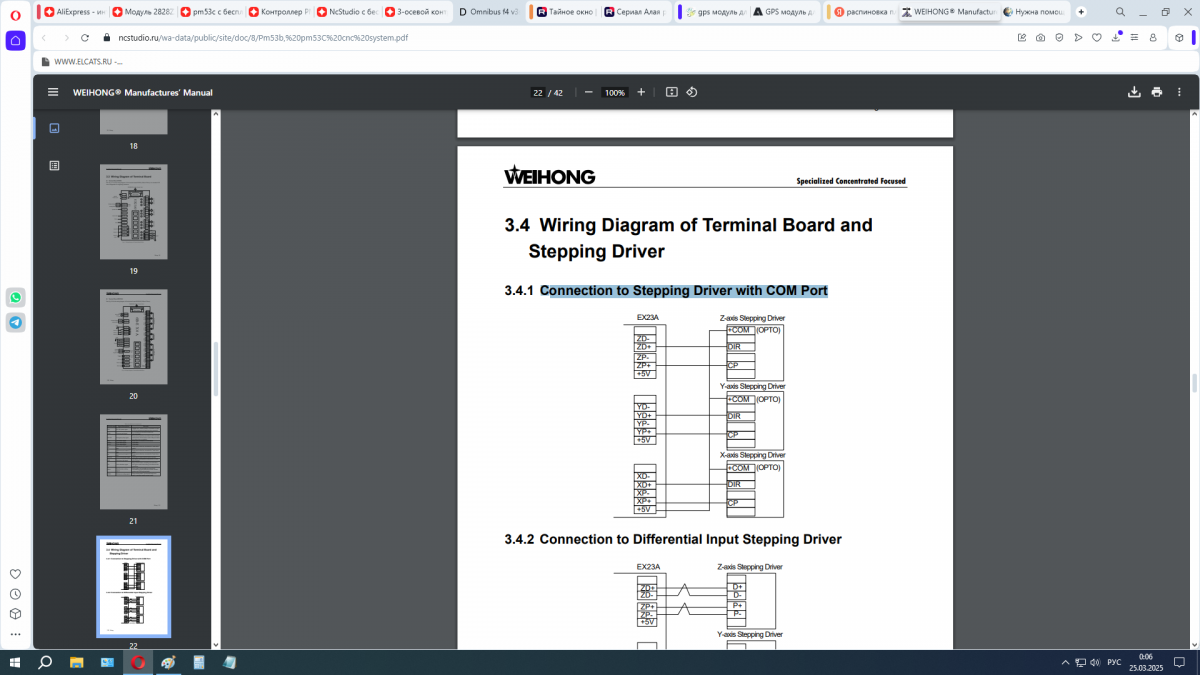This screenshot has width=1200, height=675.
Task: Open Opera sidebar more options dots
Action: [x=15, y=634]
